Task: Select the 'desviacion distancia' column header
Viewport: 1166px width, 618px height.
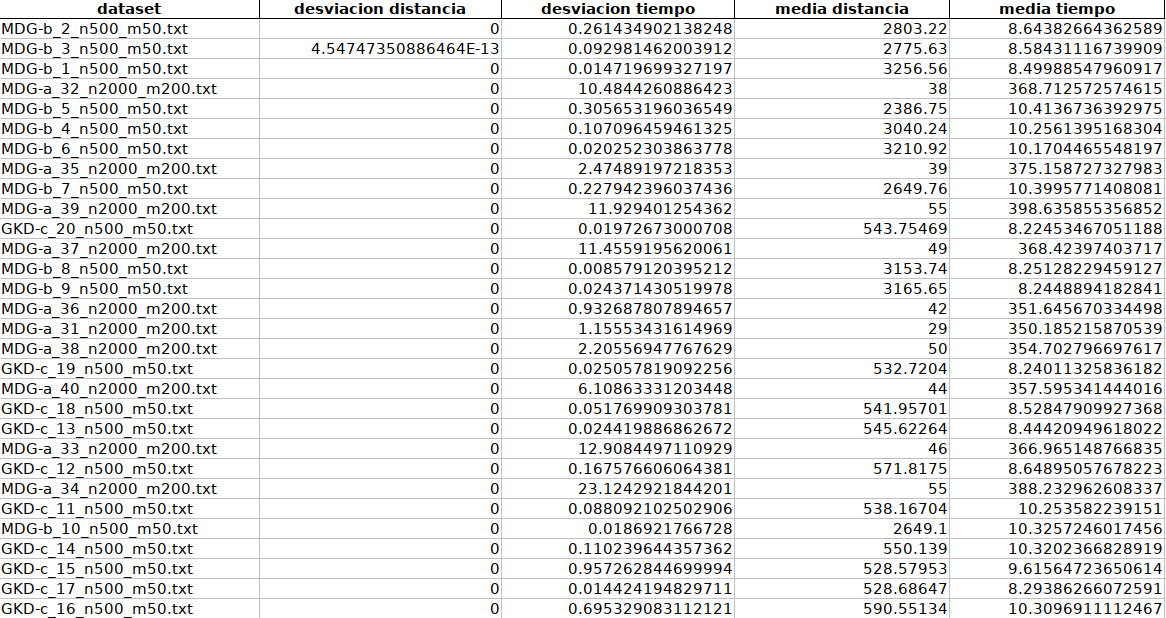Action: (380, 9)
